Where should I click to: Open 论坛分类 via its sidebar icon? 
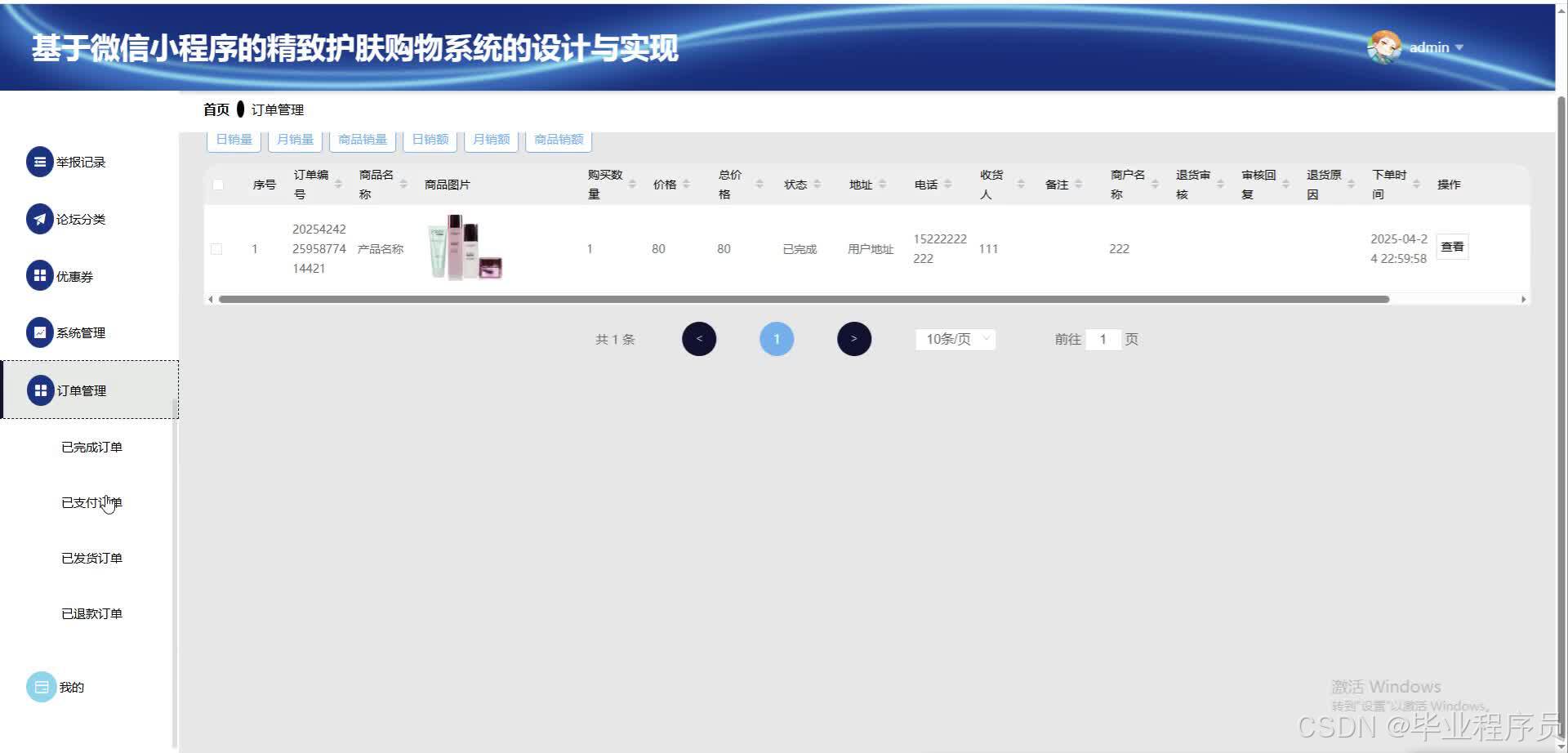40,218
